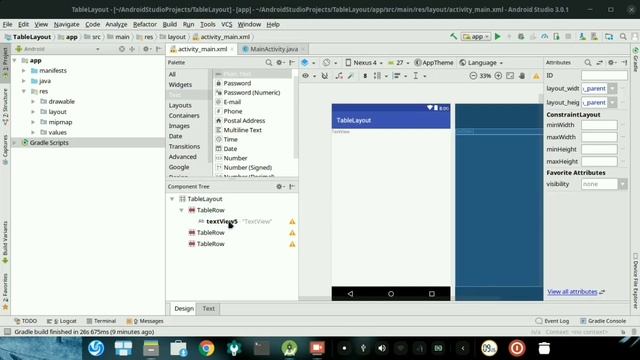The image size is (640, 360).
Task: Show design warnings and errors triangle
Action: pos(536,76)
